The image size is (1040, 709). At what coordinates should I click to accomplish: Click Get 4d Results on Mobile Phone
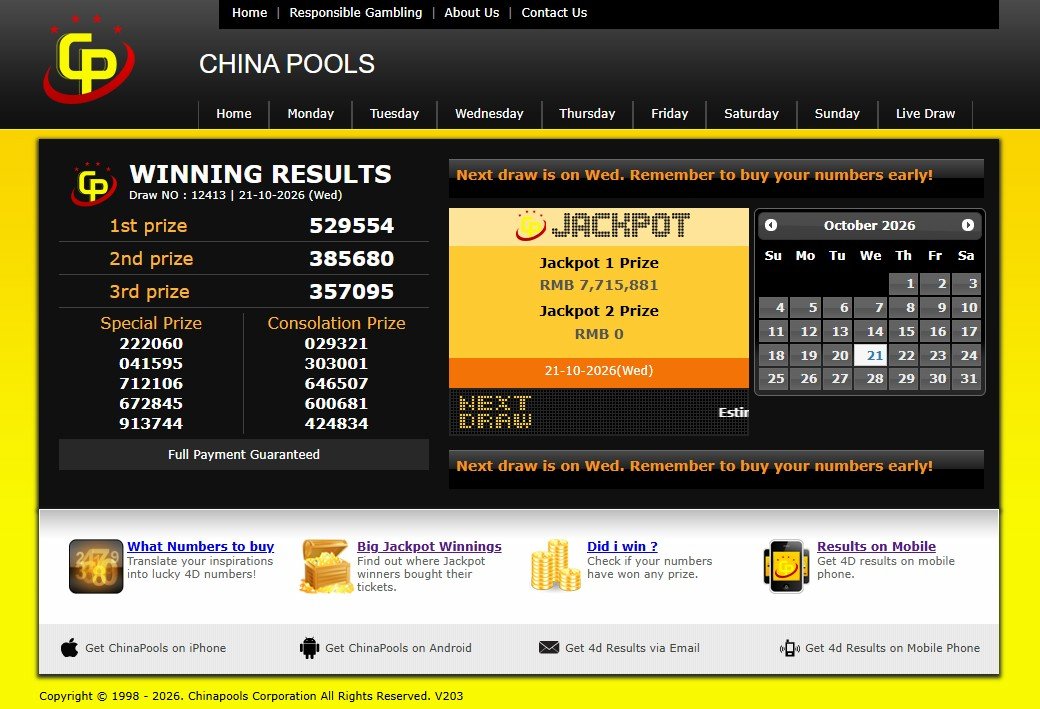892,648
